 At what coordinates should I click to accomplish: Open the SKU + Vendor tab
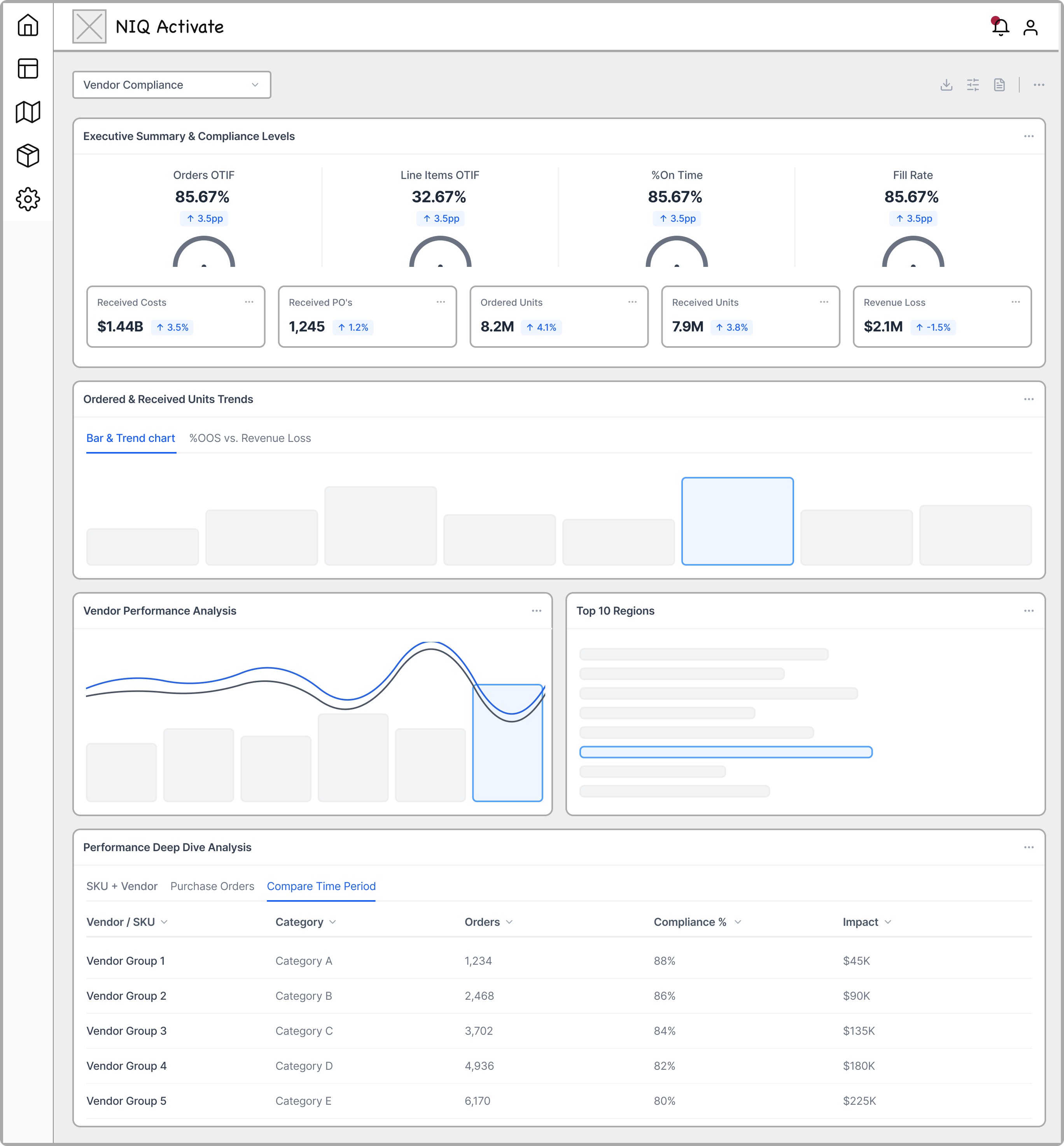point(121,886)
